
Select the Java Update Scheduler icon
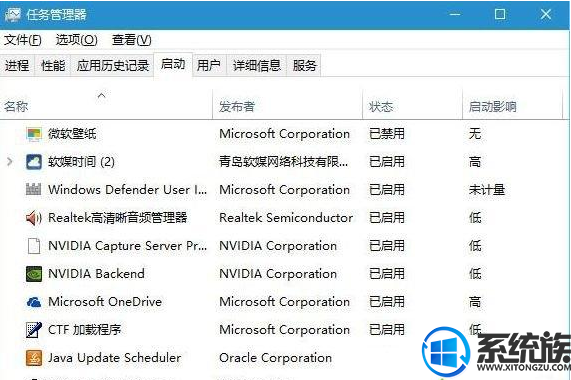tap(34, 358)
